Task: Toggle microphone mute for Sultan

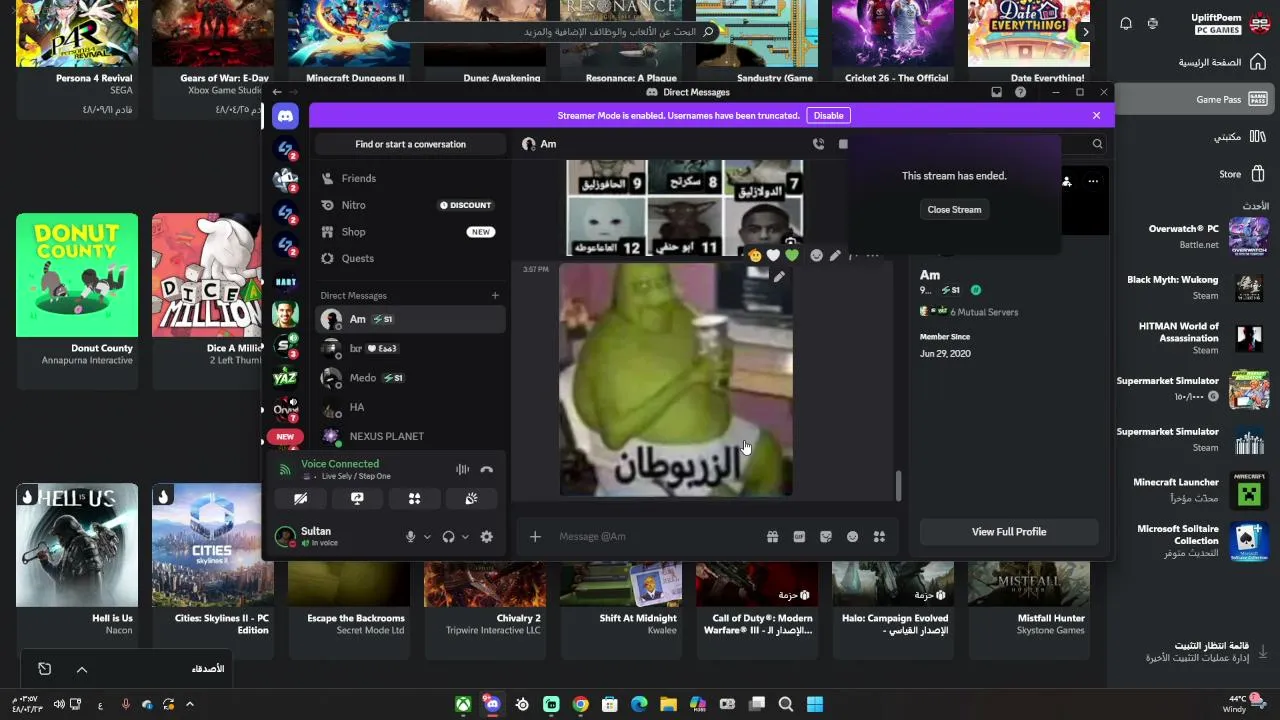Action: [410, 537]
